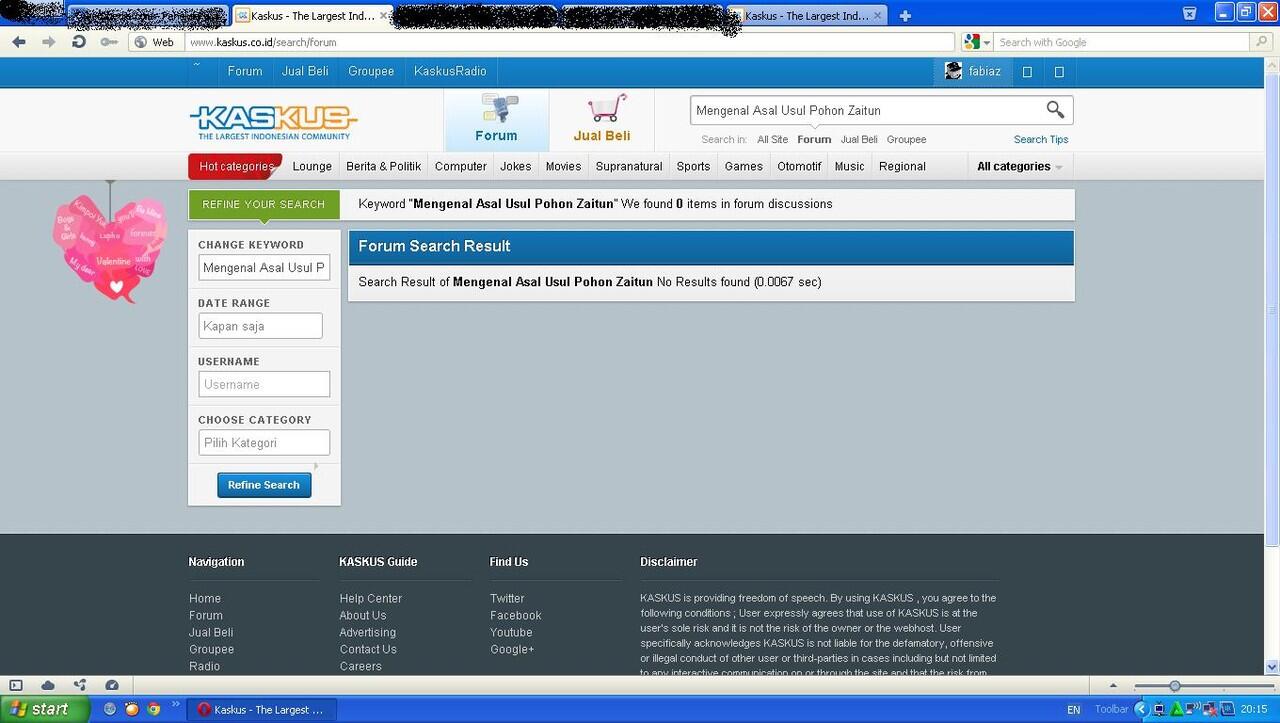
Task: Submit the Google search magnifier icon
Action: [1262, 42]
